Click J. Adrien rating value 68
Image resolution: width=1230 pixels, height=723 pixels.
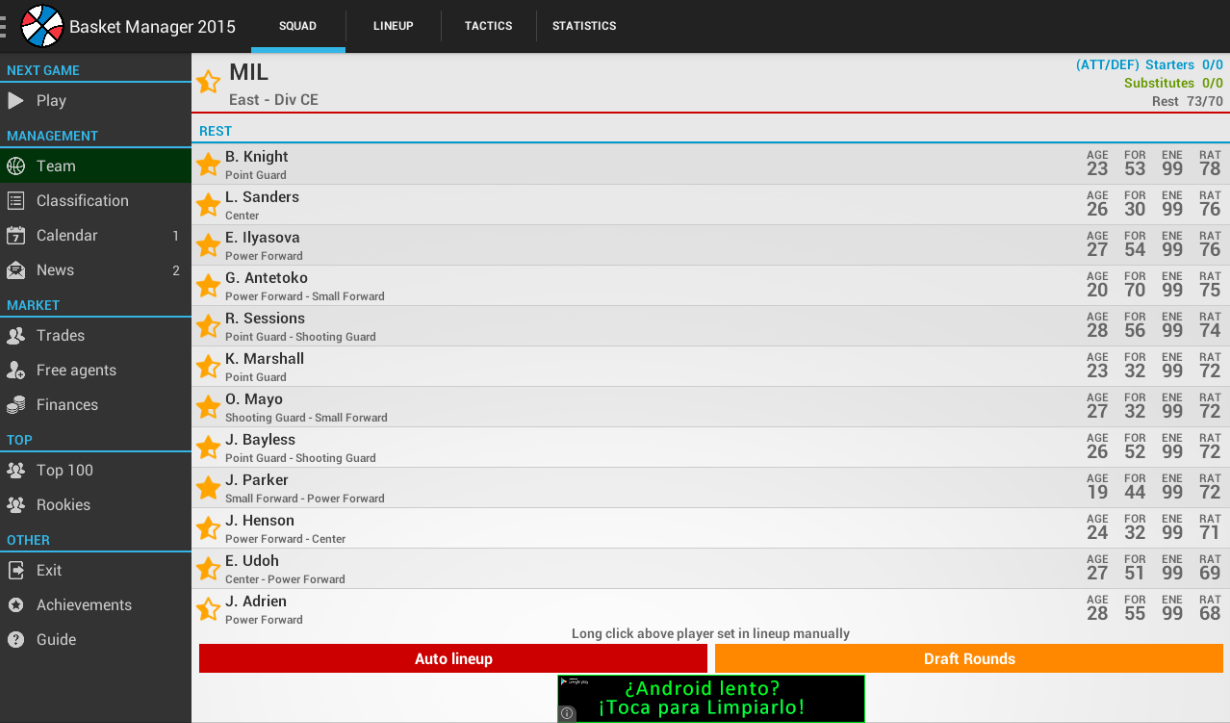click(x=1210, y=614)
